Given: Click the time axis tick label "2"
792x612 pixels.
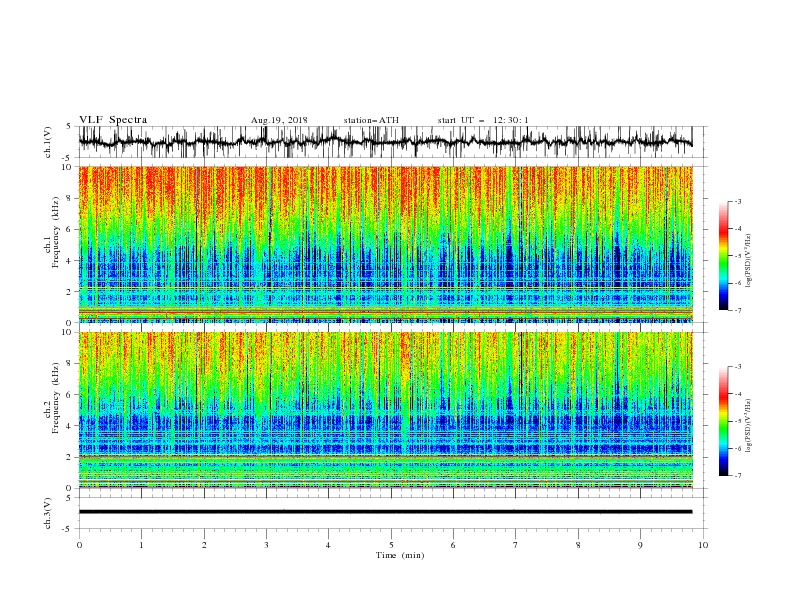Looking at the screenshot, I should (204, 545).
